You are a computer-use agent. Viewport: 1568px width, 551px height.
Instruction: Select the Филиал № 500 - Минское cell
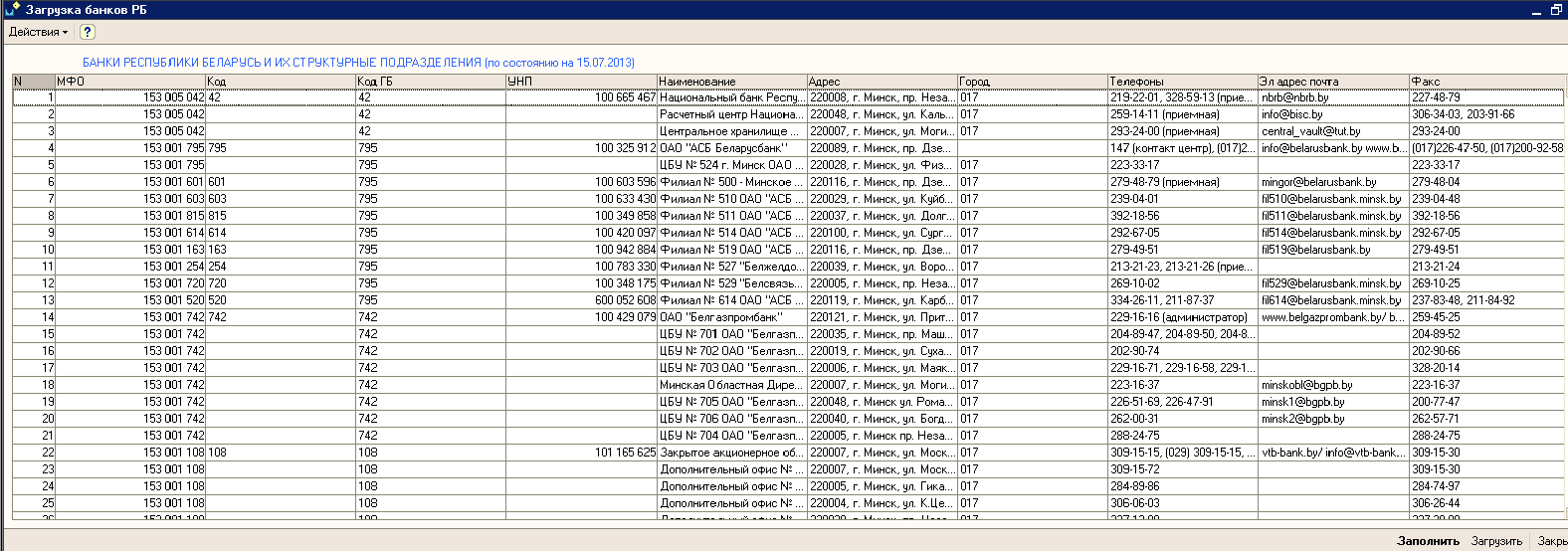click(x=731, y=182)
